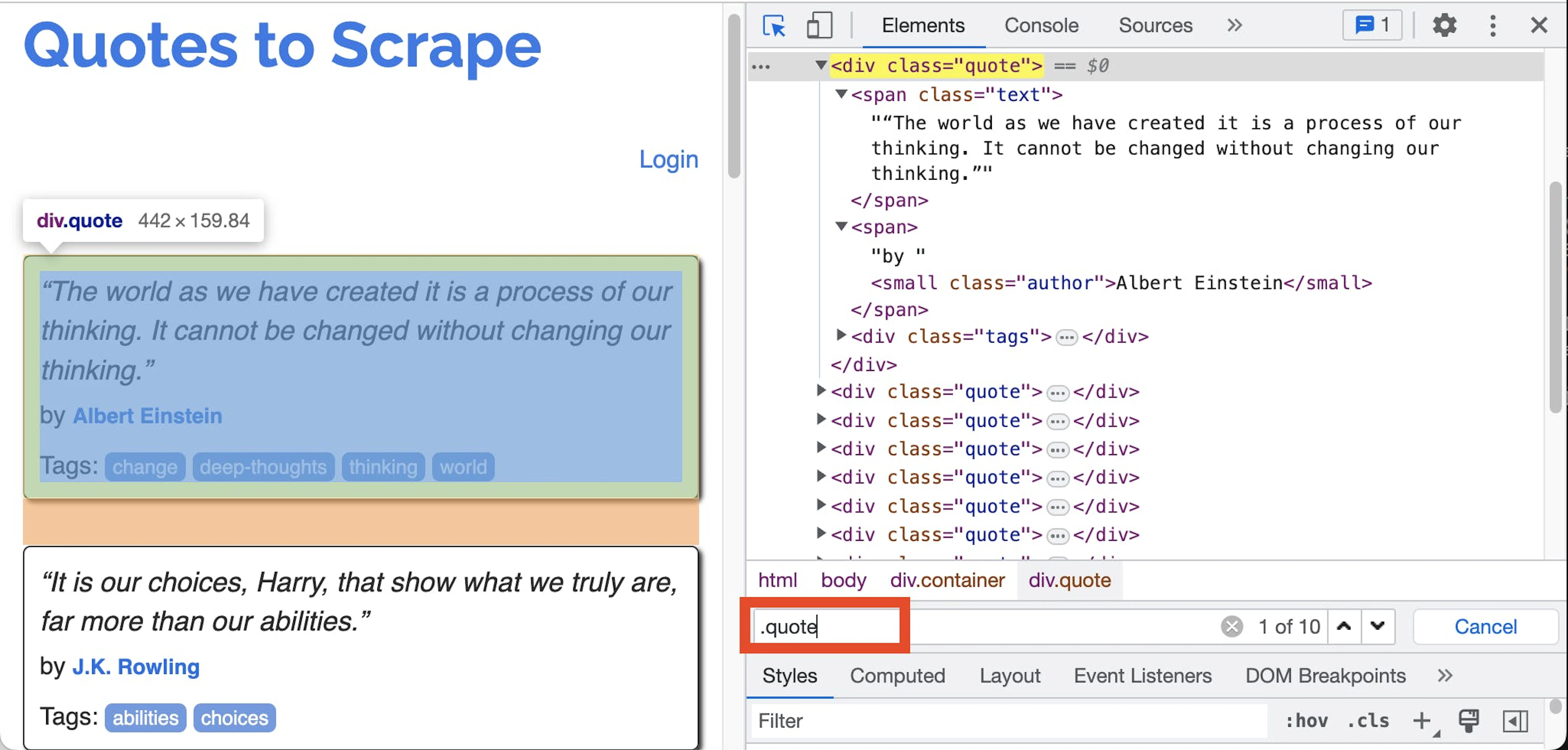Viewport: 1568px width, 750px height.
Task: Open the choices tag
Action: [234, 719]
